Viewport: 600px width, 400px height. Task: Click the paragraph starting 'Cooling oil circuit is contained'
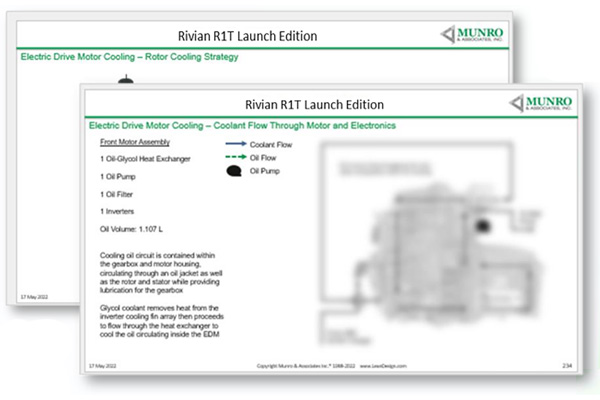pyautogui.click(x=161, y=273)
